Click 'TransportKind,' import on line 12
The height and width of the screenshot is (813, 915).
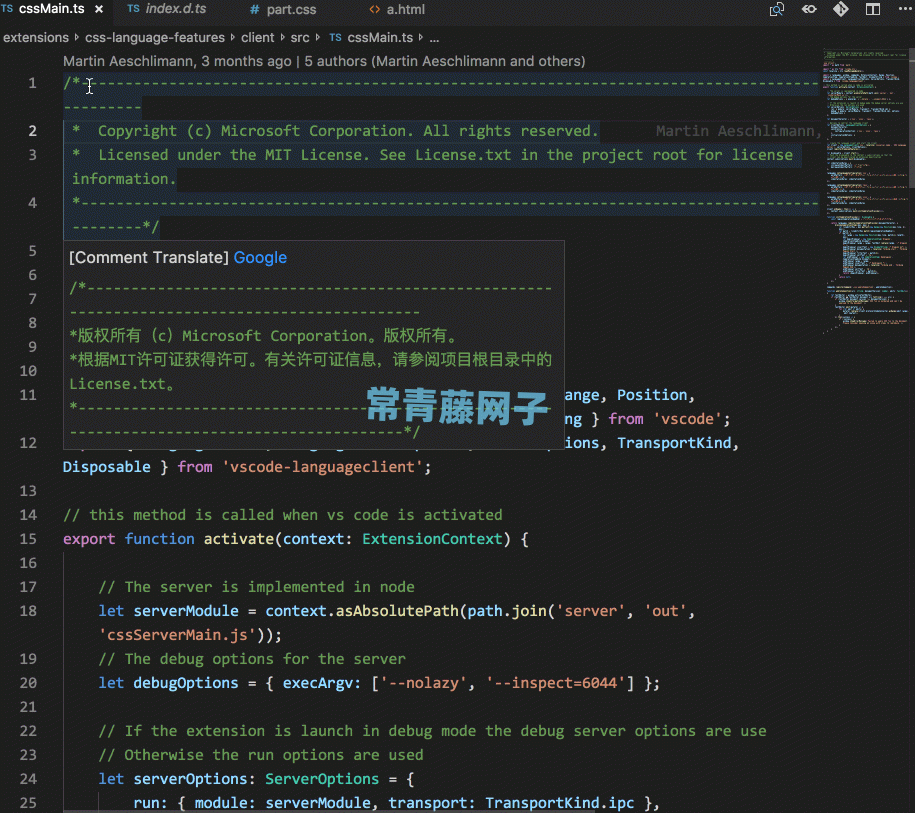pyautogui.click(x=678, y=443)
